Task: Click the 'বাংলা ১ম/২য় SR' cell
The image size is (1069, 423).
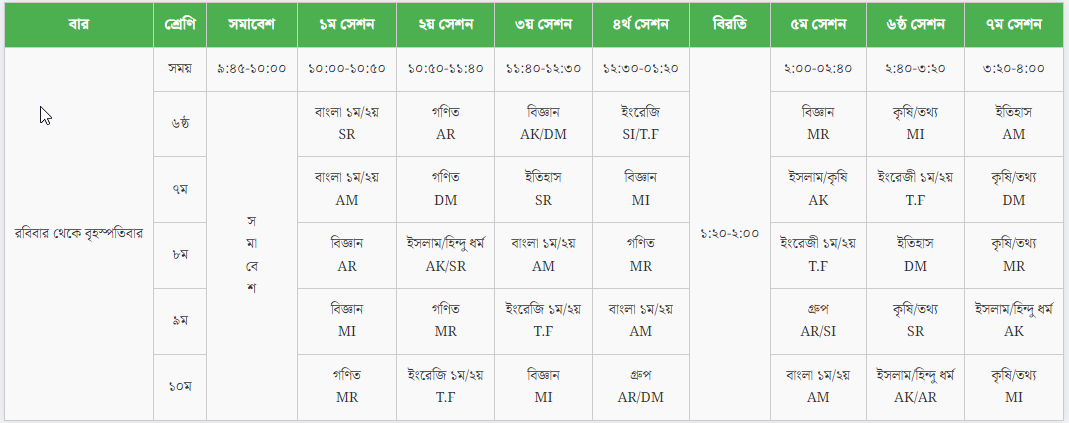Action: pos(347,123)
